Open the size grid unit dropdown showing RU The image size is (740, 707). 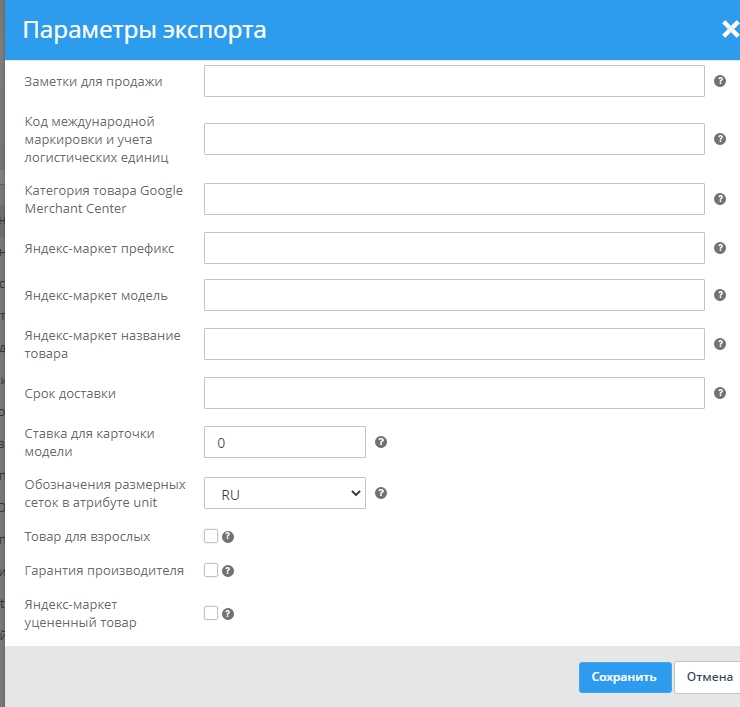click(x=285, y=493)
